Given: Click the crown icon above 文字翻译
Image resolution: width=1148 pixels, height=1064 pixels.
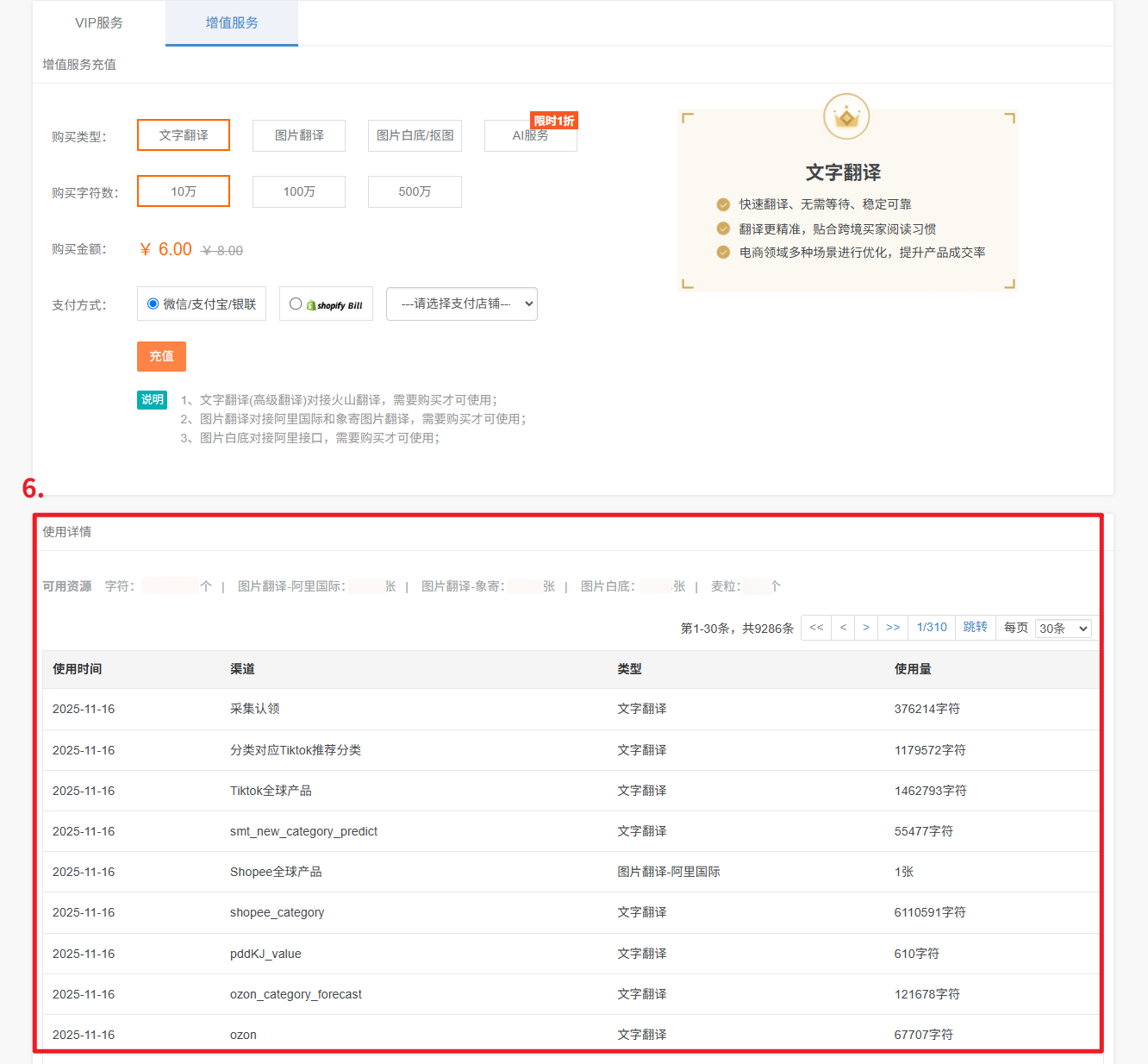Looking at the screenshot, I should pos(845,116).
